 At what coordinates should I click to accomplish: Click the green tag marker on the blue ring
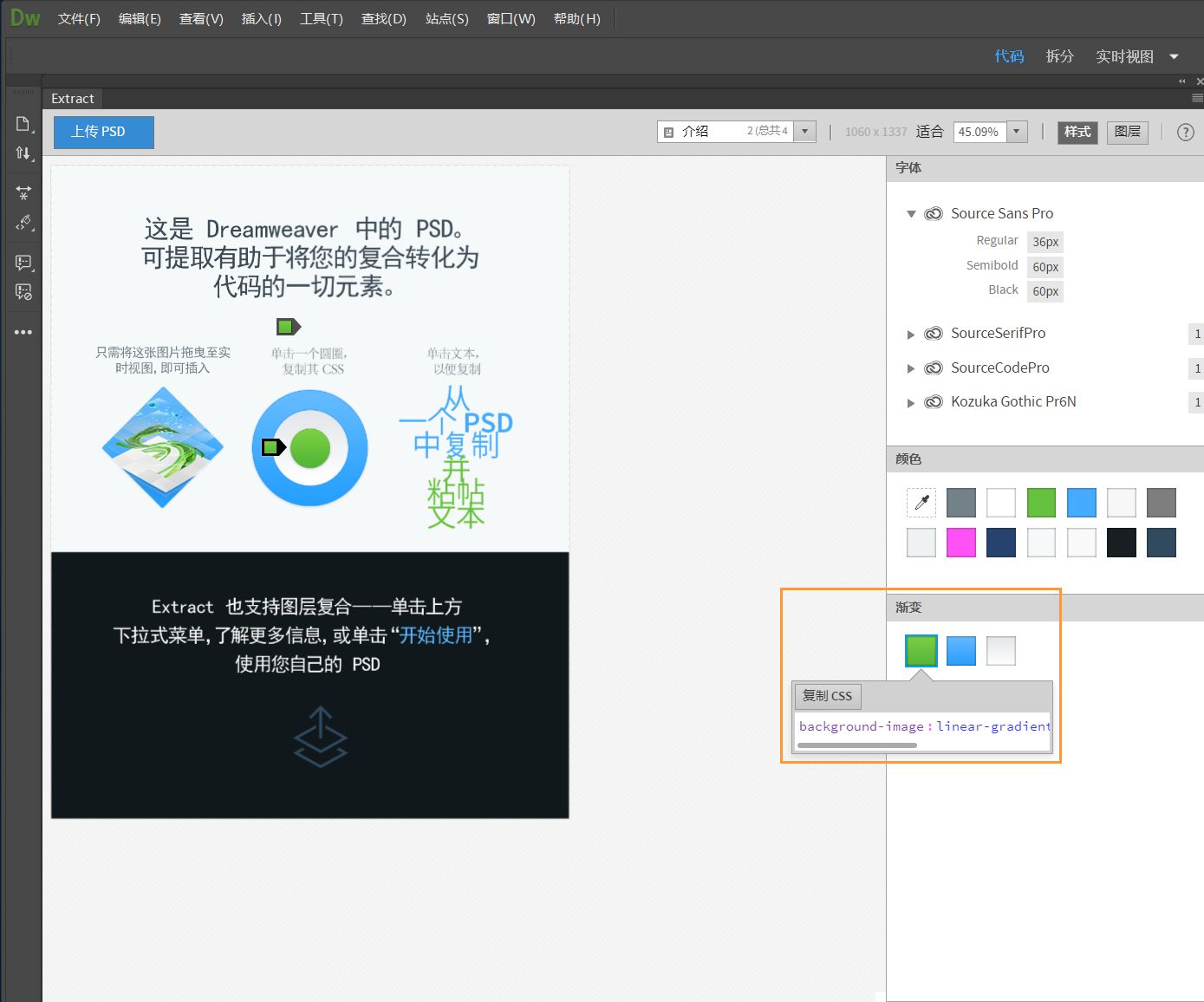pyautogui.click(x=274, y=447)
